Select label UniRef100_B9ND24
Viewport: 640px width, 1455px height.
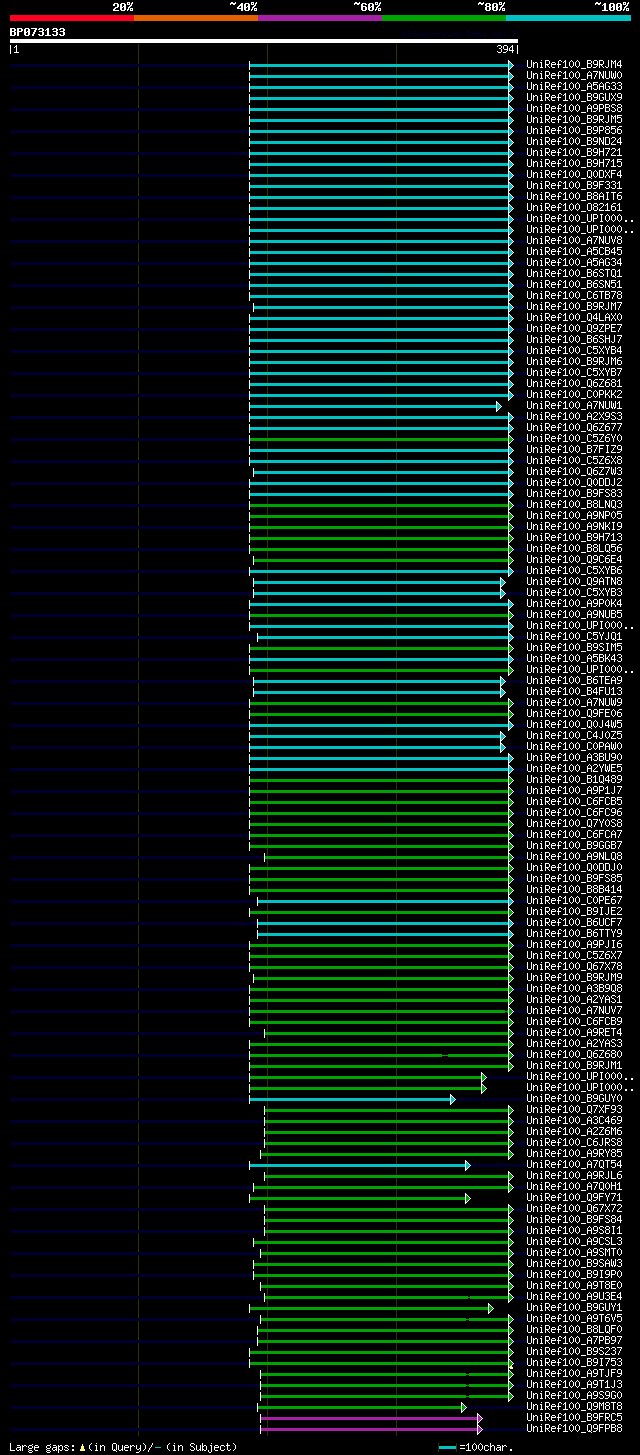click(574, 141)
